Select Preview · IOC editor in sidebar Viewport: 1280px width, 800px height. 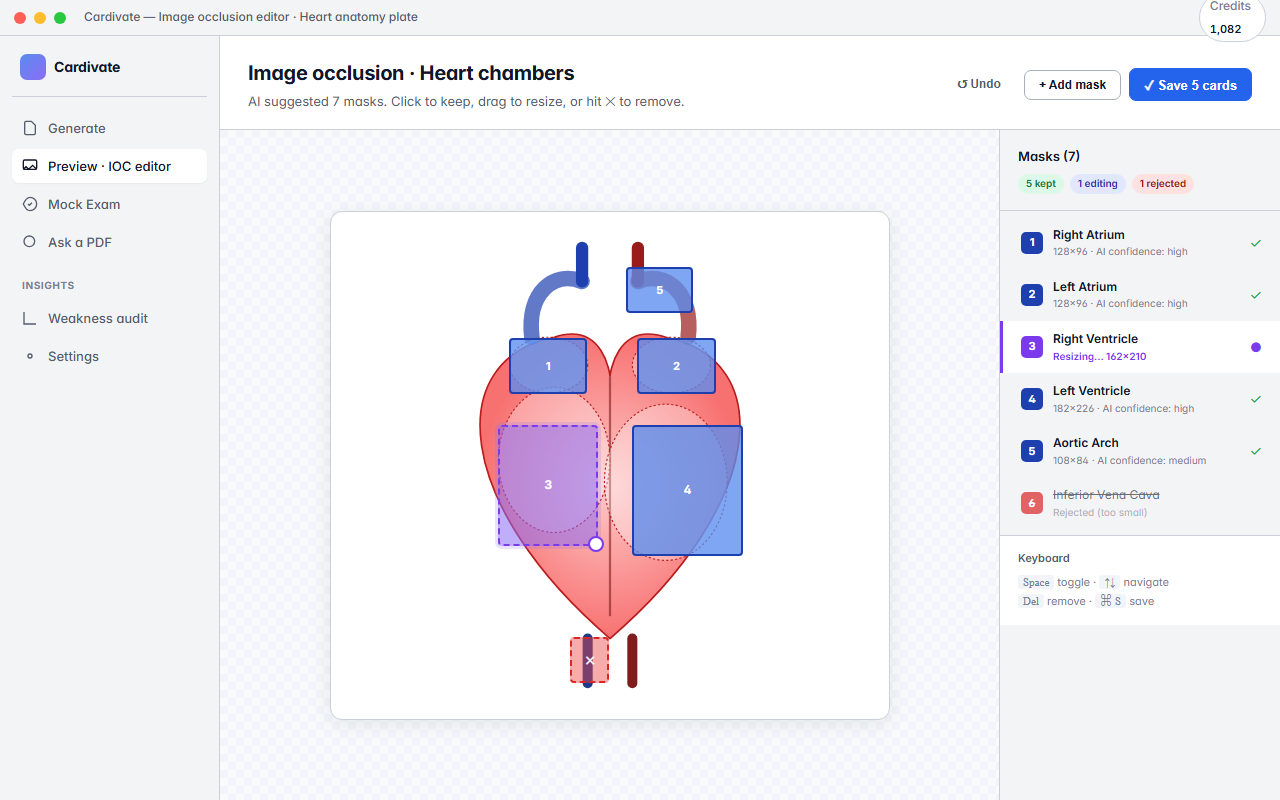point(109,166)
